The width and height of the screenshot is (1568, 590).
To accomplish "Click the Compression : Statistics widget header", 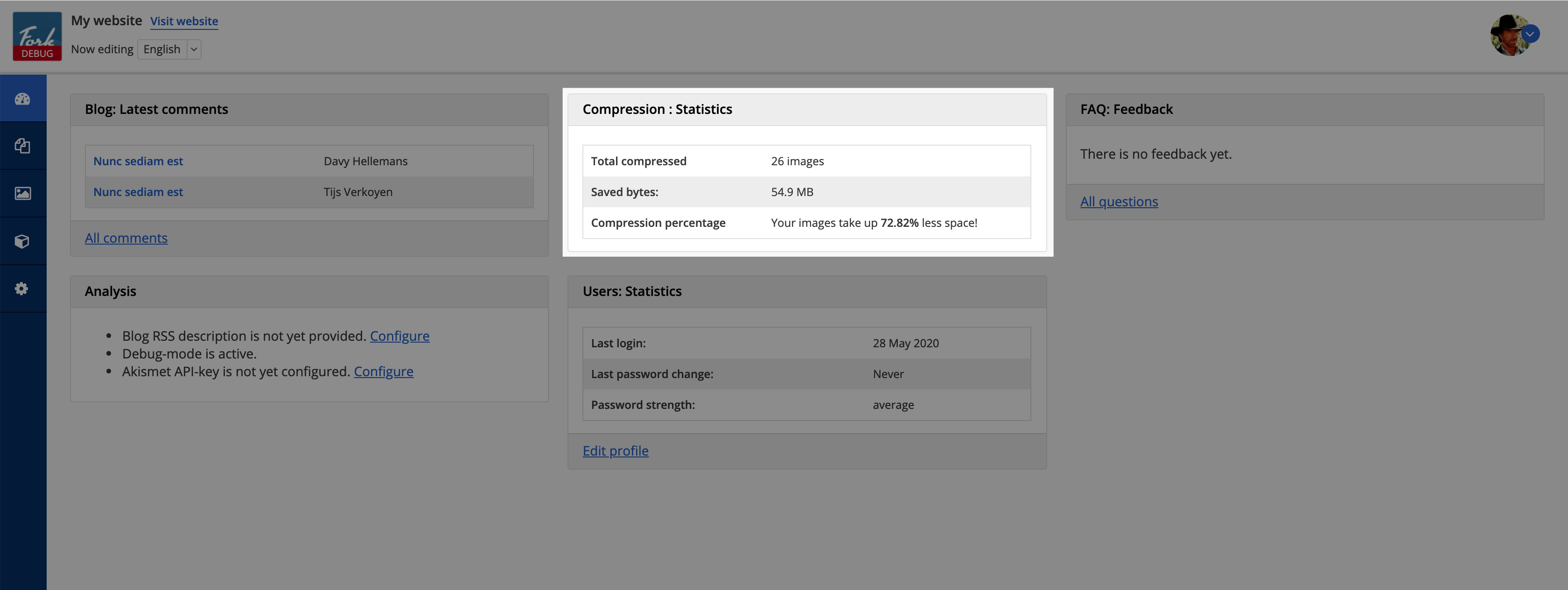I will pyautogui.click(x=658, y=110).
